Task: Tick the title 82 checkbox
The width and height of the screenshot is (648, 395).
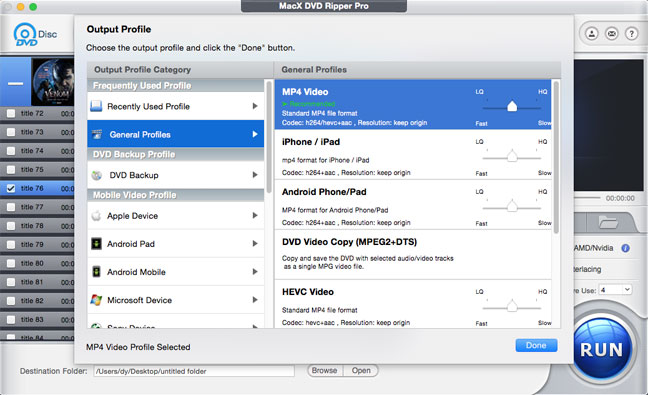Action: point(11,301)
